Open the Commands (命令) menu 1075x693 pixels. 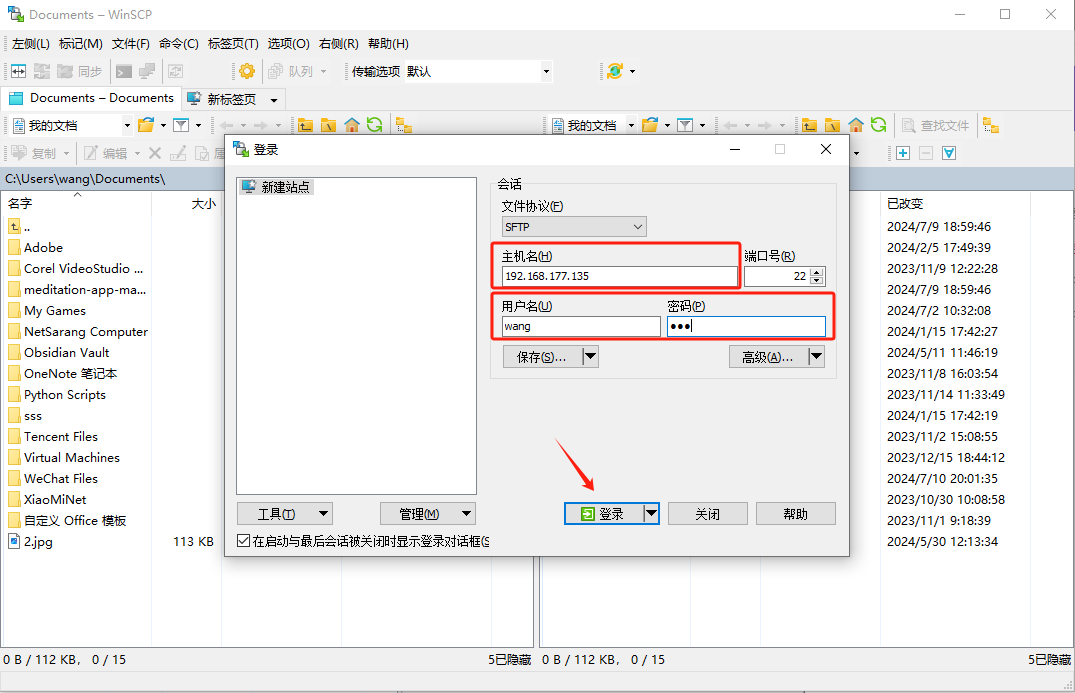pyautogui.click(x=178, y=44)
